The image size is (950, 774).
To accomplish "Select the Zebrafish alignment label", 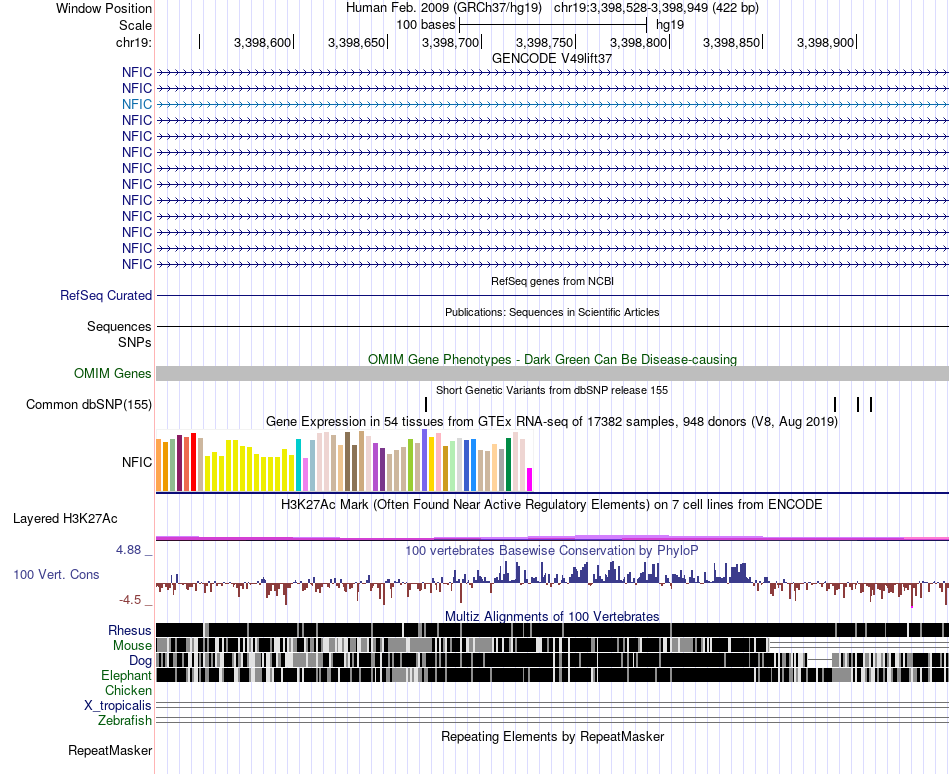I will pos(125,721).
